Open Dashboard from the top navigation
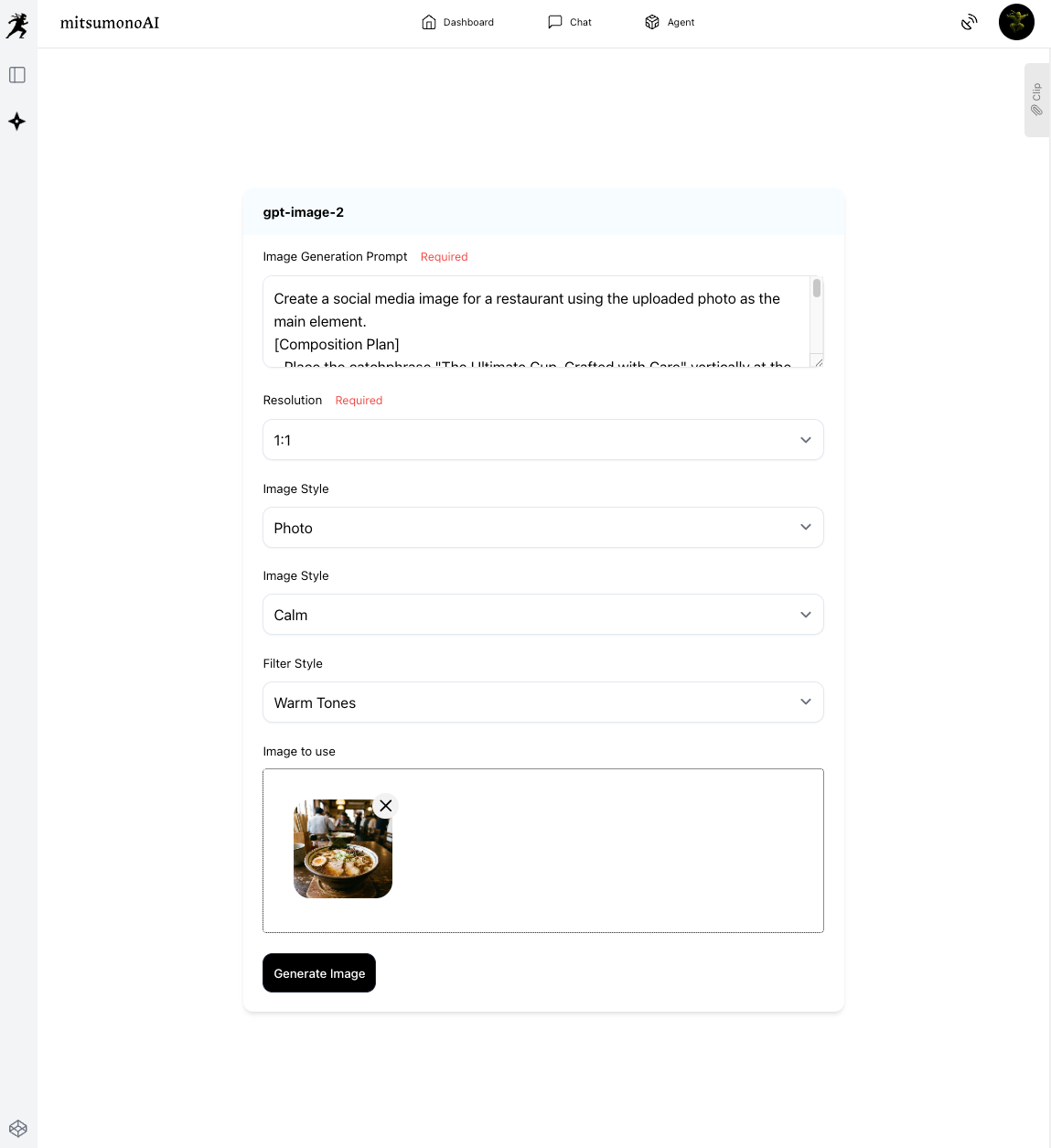The width and height of the screenshot is (1051, 1148). coord(457,22)
